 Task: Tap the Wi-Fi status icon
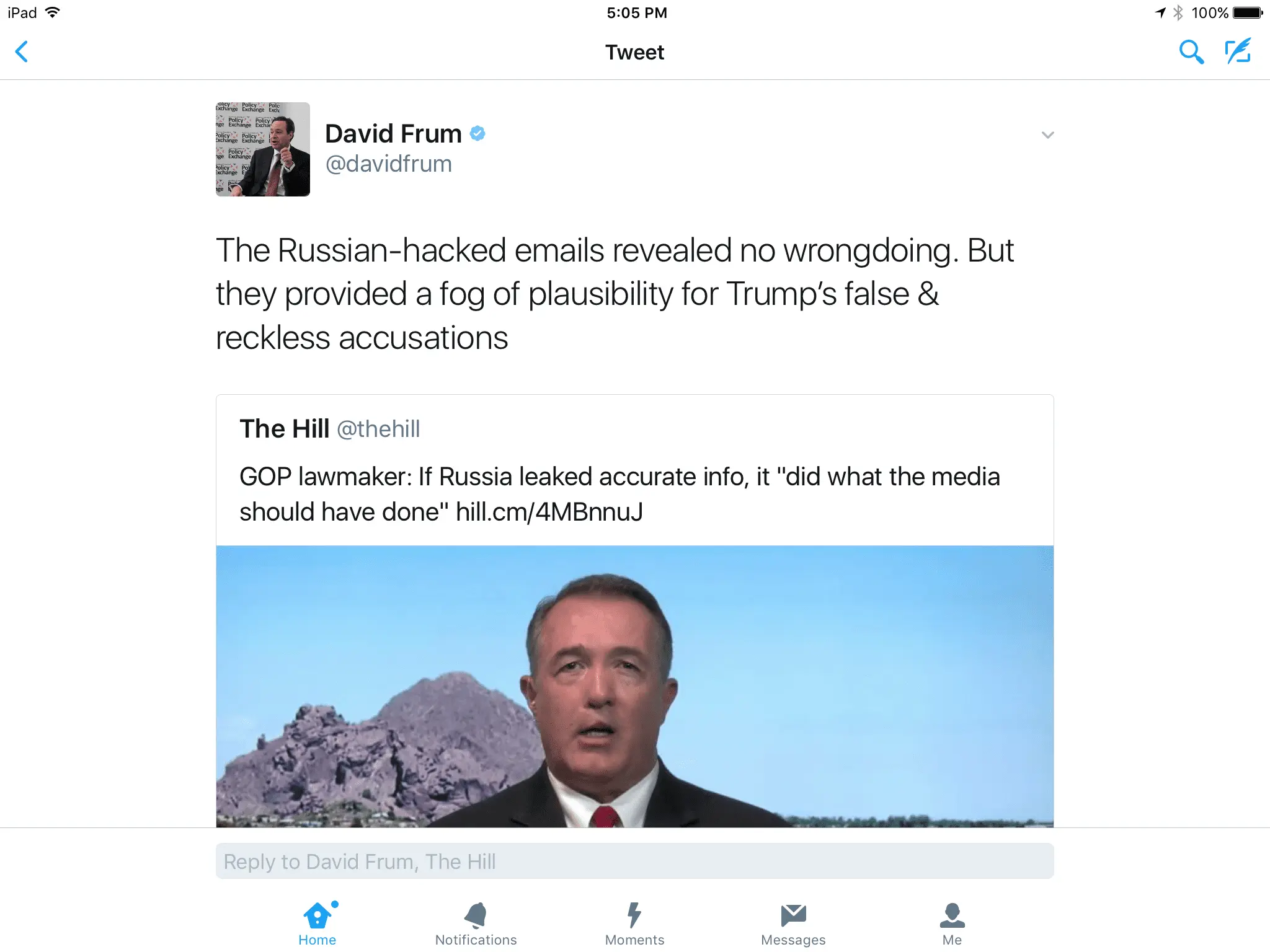(53, 12)
